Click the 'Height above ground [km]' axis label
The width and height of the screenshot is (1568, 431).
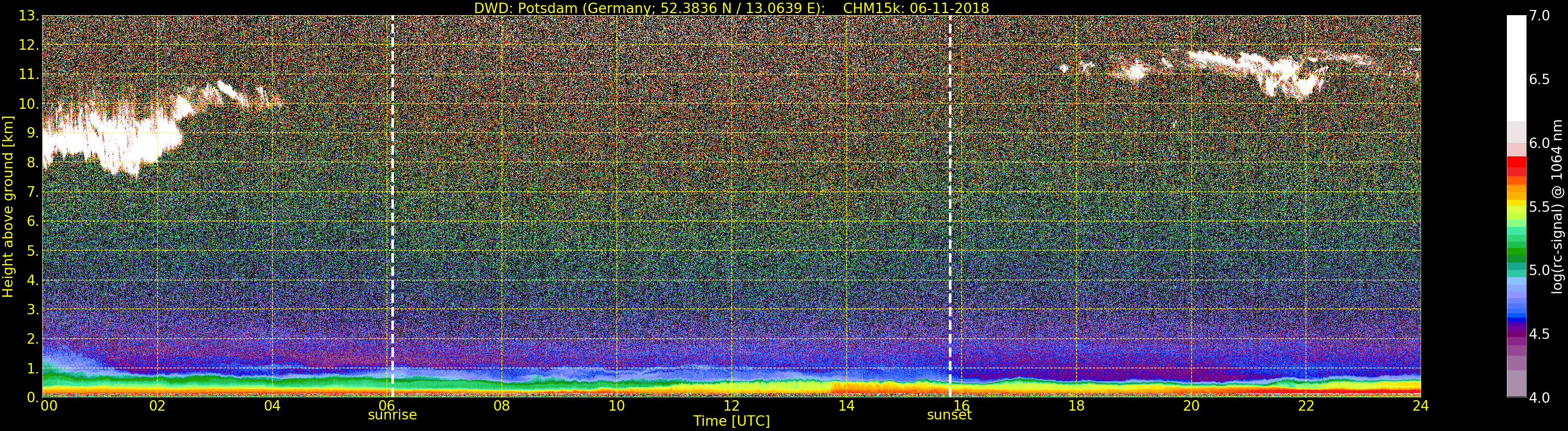click(x=8, y=206)
